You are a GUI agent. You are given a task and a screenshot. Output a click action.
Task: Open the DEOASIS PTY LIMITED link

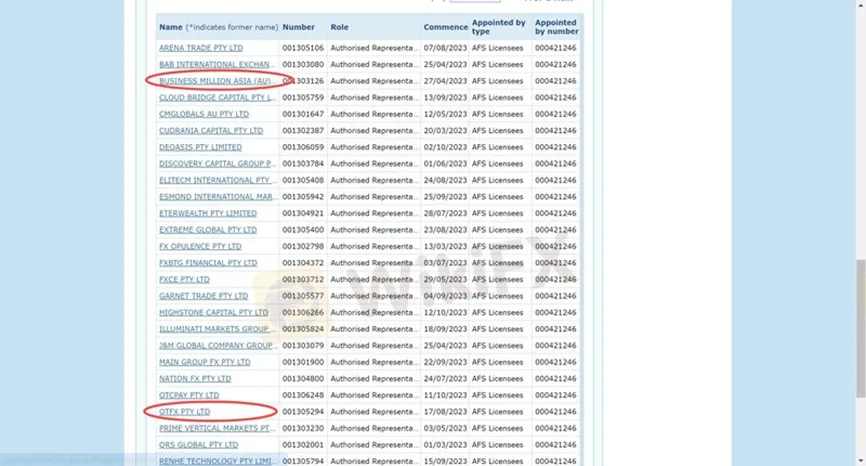pos(200,147)
